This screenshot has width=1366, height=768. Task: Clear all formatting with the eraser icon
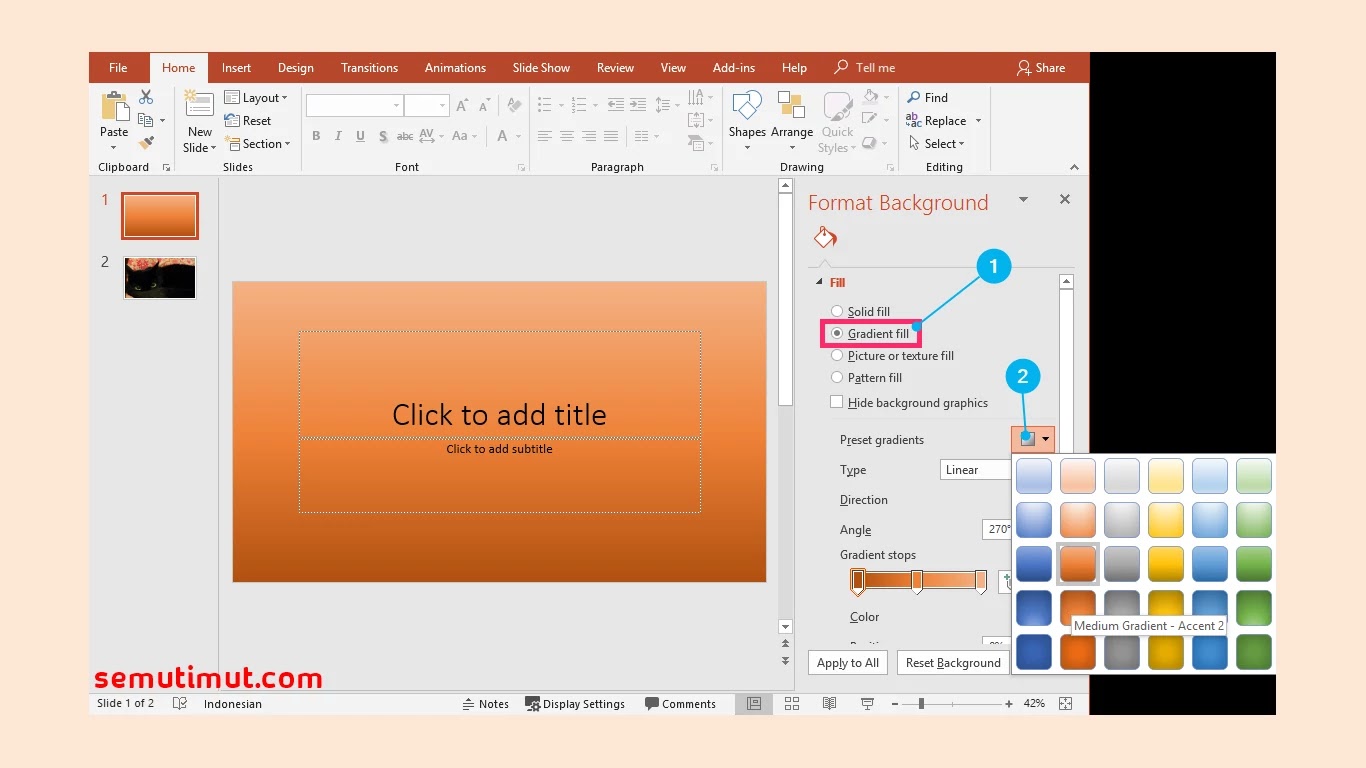pos(514,105)
